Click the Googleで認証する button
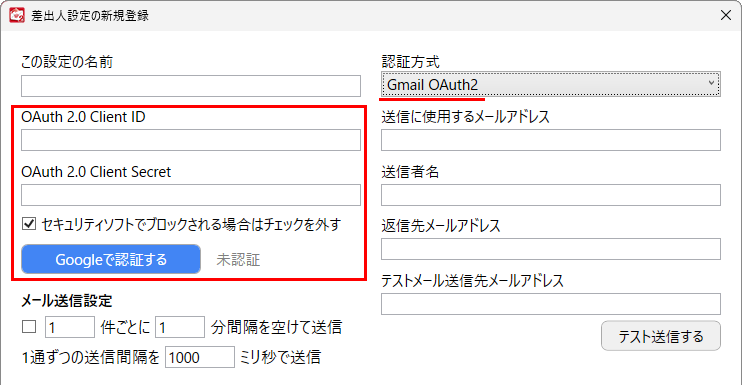This screenshot has height=385, width=742. [111, 259]
